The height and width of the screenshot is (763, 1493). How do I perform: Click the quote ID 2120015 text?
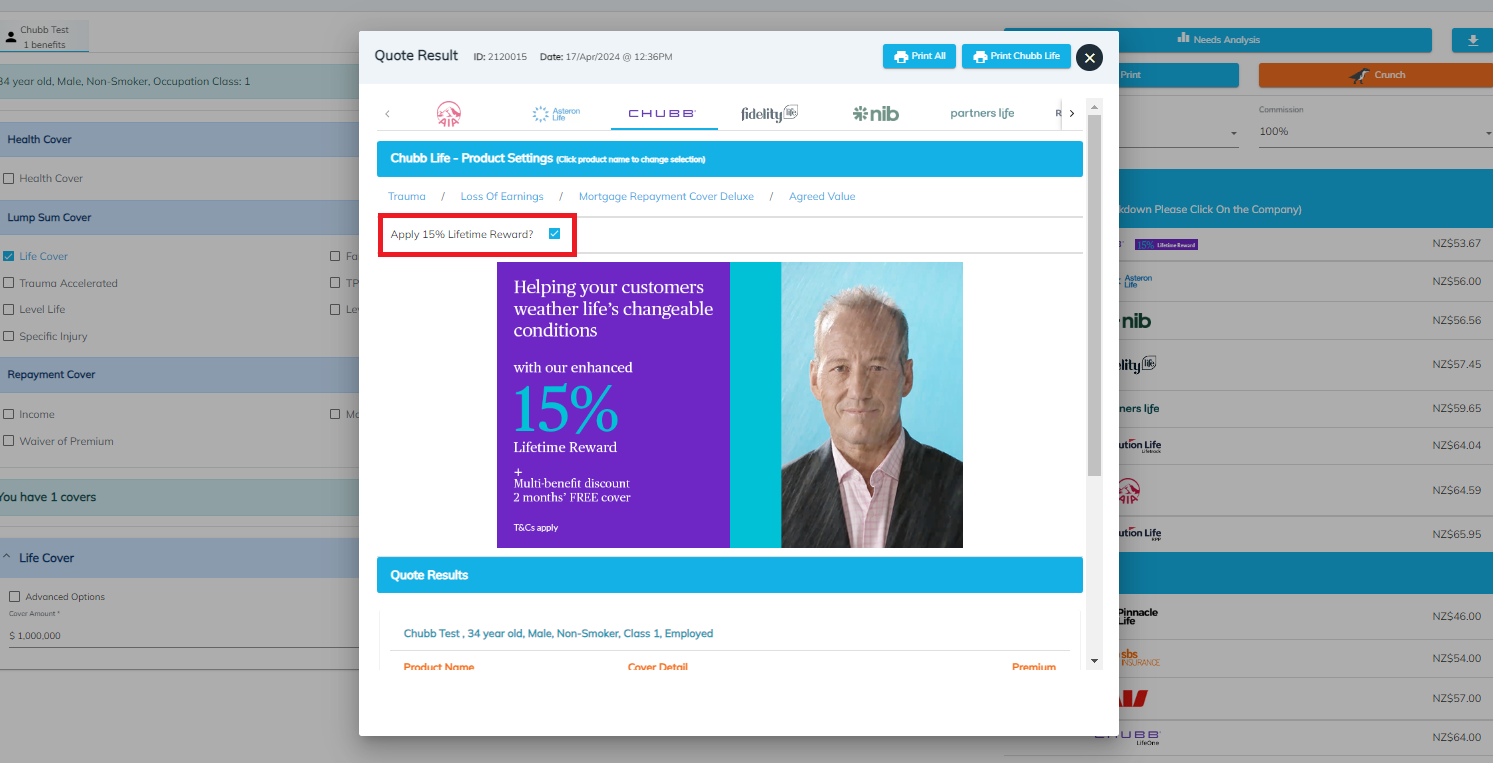pos(500,57)
